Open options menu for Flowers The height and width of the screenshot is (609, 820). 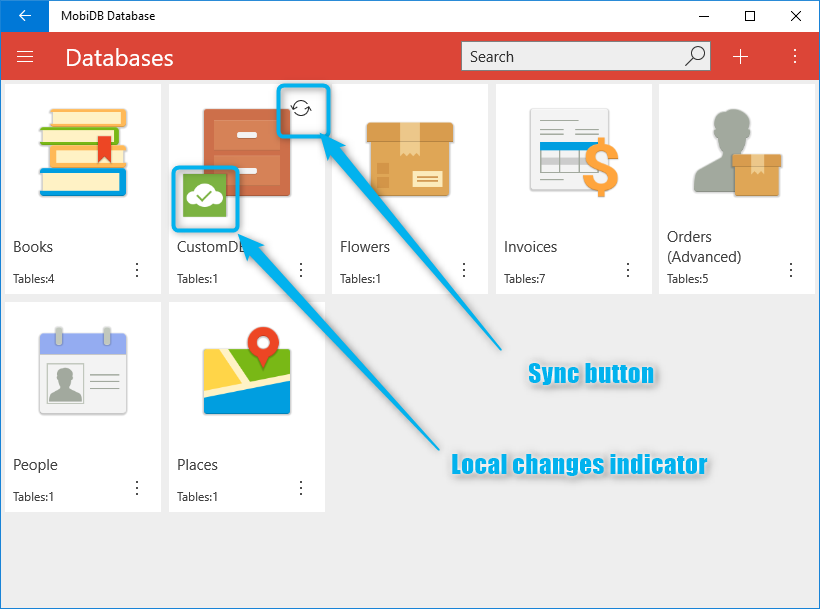coord(464,270)
